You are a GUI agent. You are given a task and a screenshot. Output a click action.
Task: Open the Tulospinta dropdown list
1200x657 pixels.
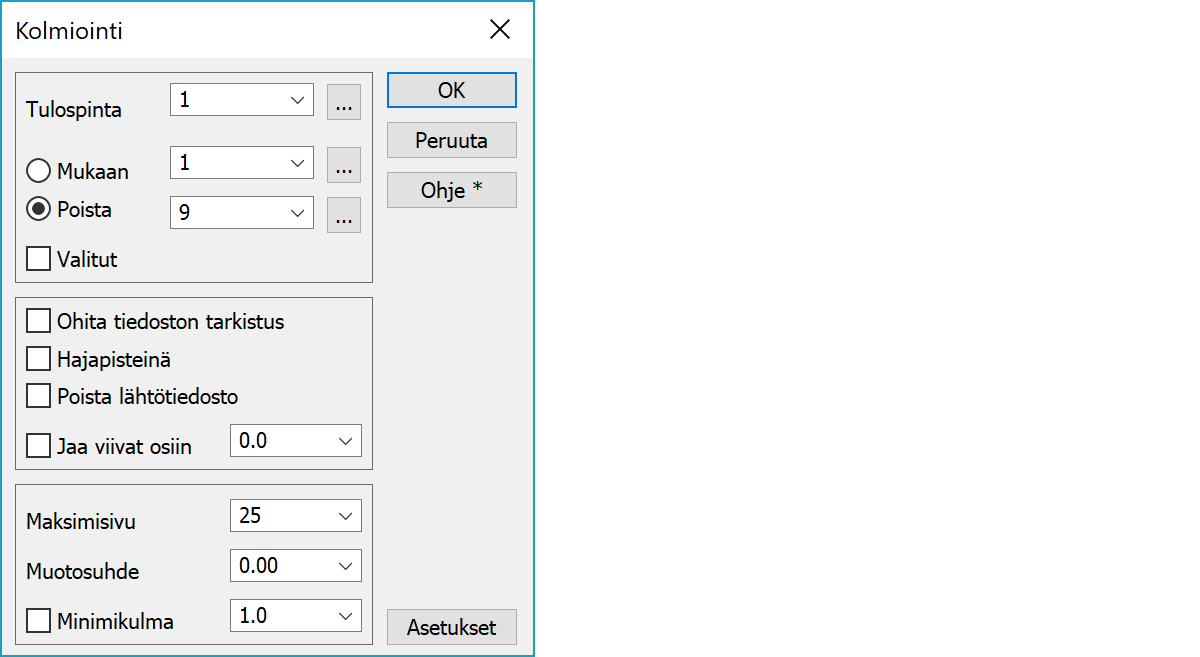pos(297,100)
